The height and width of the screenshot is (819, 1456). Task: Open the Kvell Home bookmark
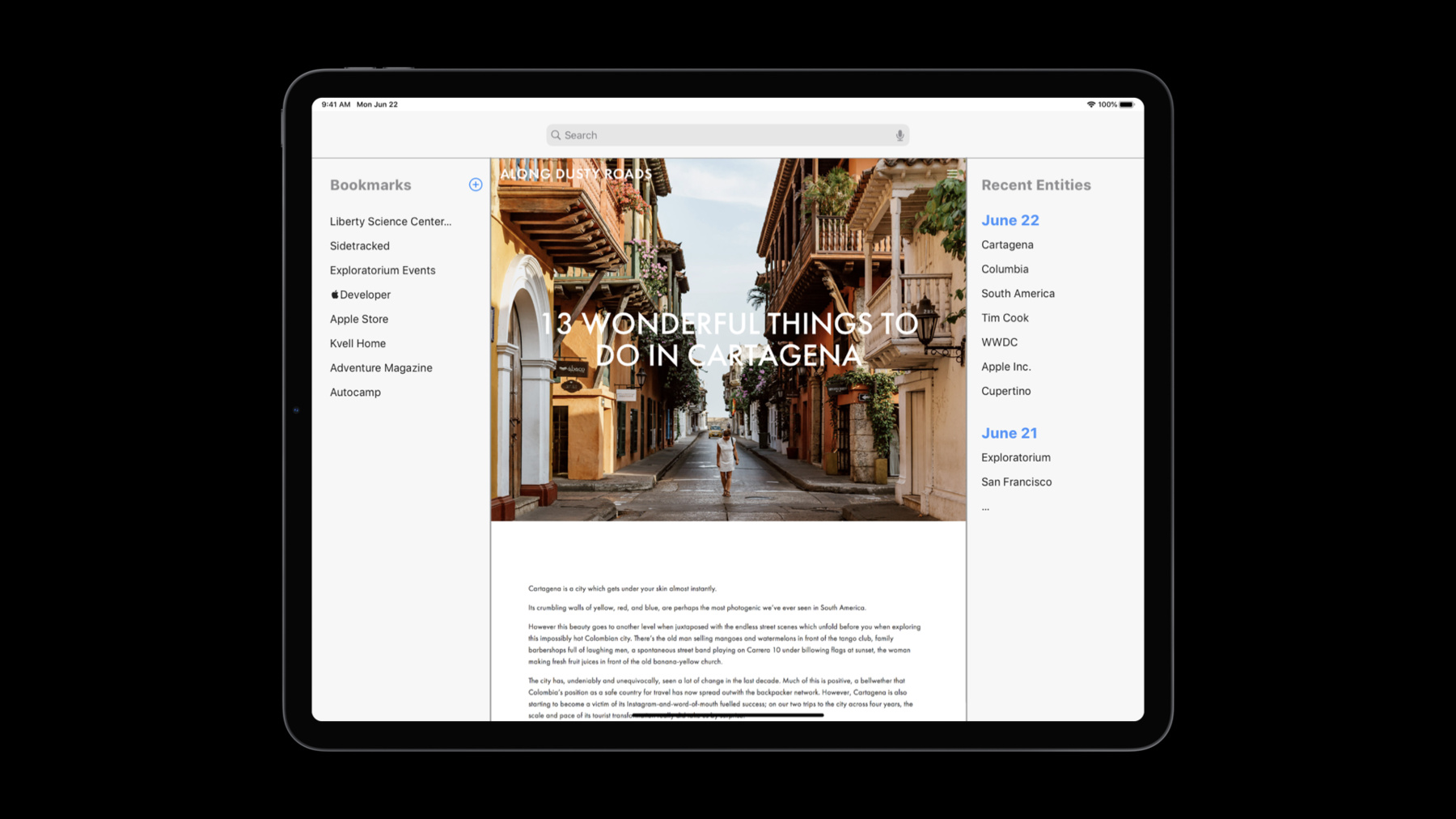click(x=358, y=343)
